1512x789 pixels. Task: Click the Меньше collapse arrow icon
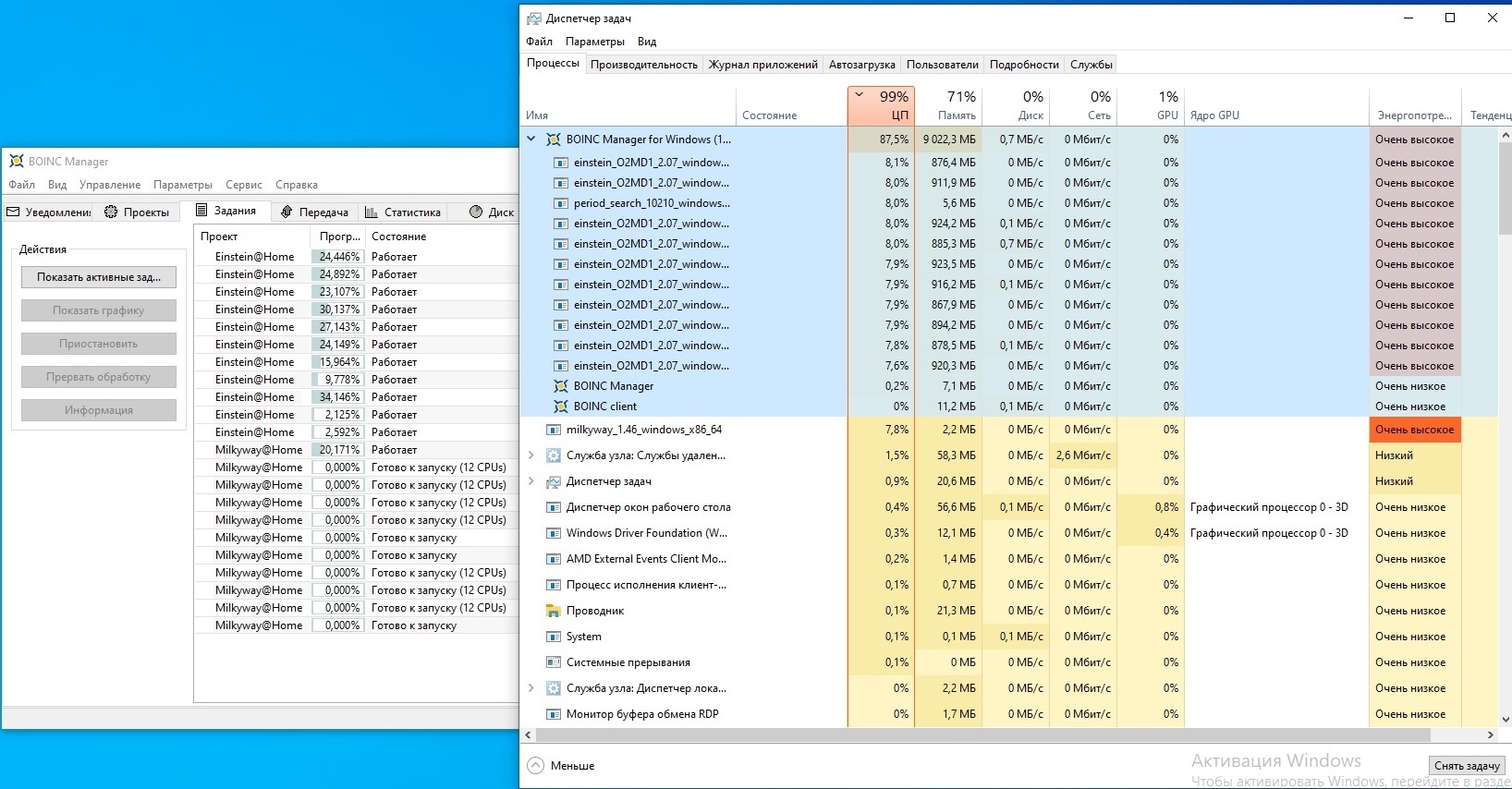[536, 766]
